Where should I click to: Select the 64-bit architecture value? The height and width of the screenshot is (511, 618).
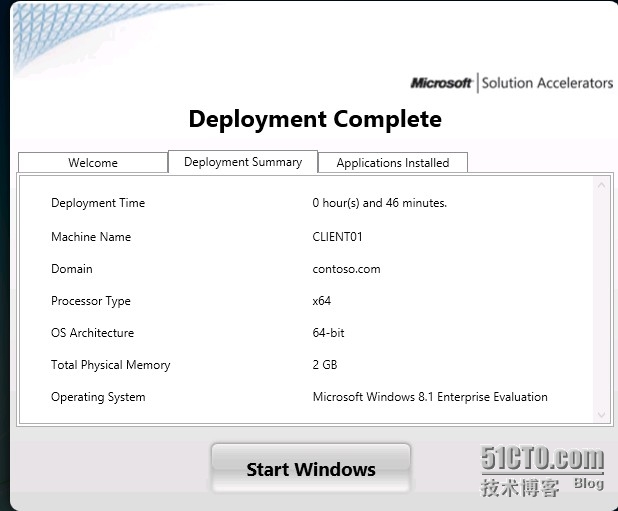point(328,333)
